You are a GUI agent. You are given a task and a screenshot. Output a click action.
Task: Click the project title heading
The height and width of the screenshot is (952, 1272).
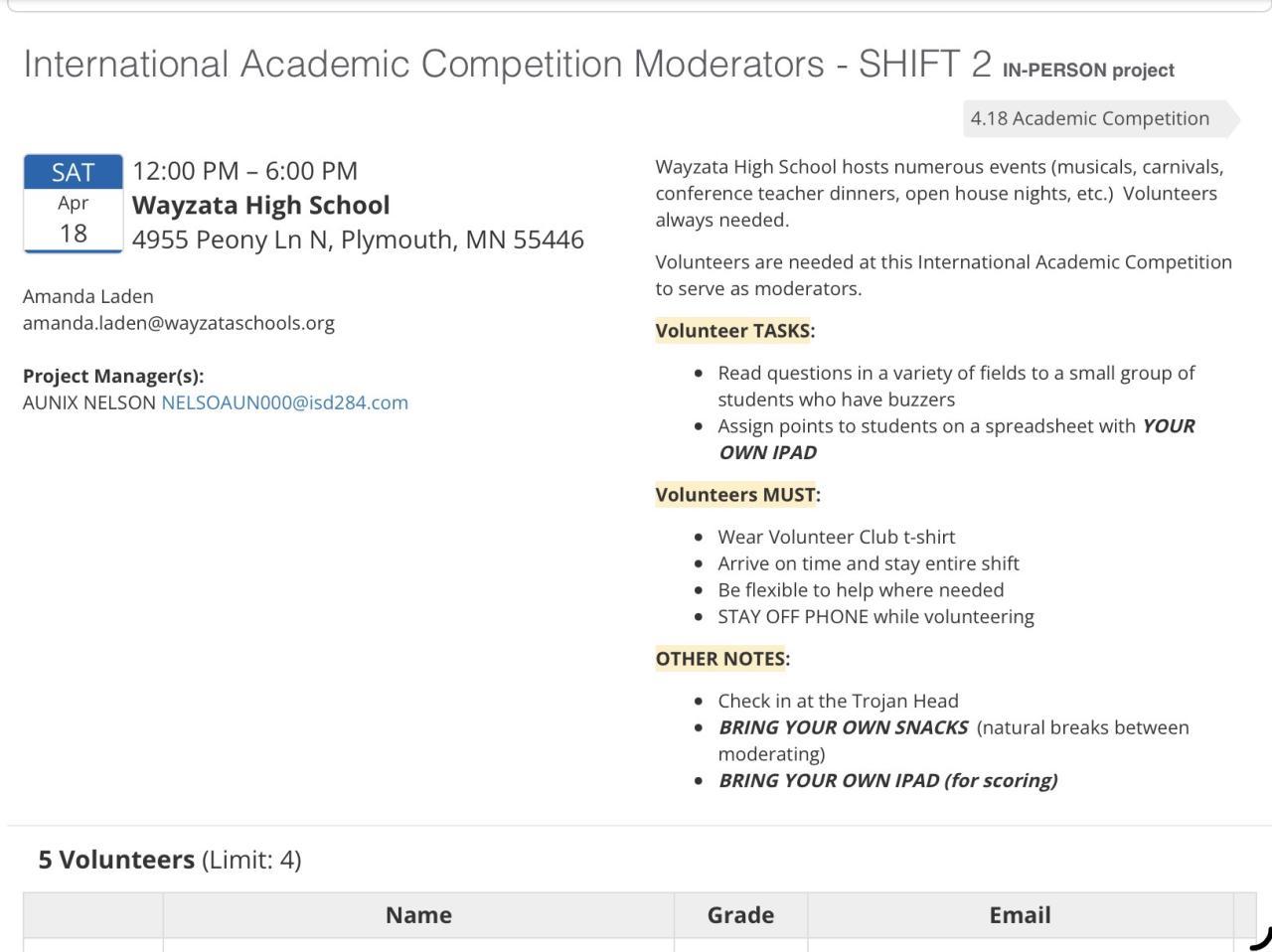507,65
